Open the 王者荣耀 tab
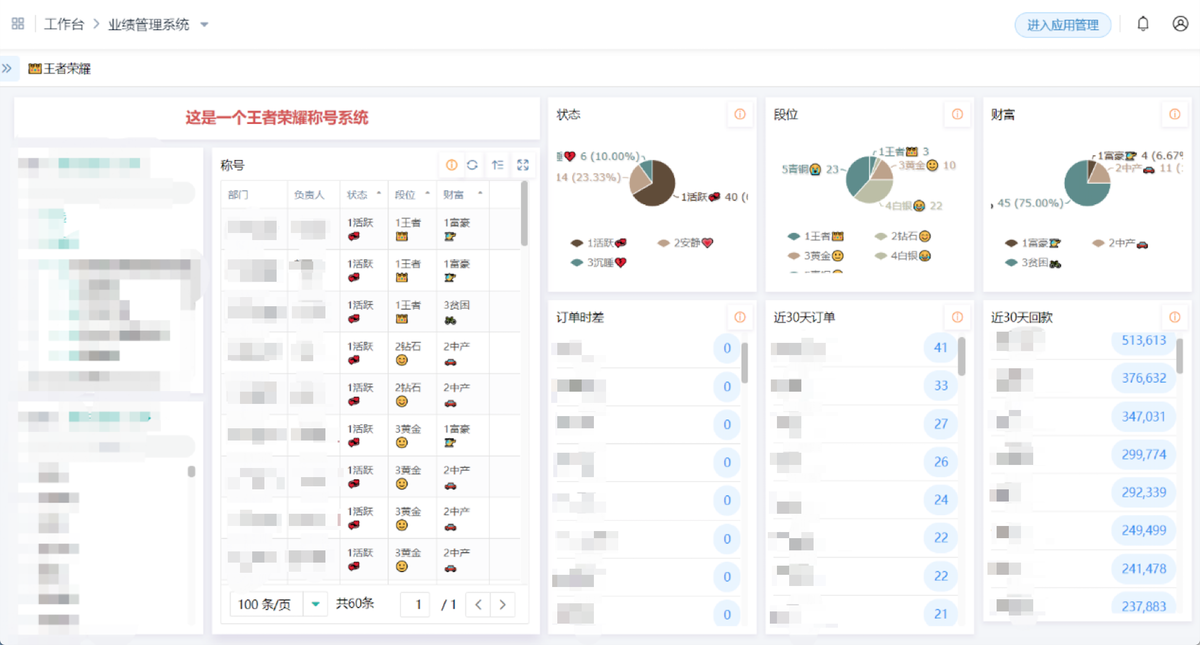The height and width of the screenshot is (645, 1200). click(x=59, y=69)
